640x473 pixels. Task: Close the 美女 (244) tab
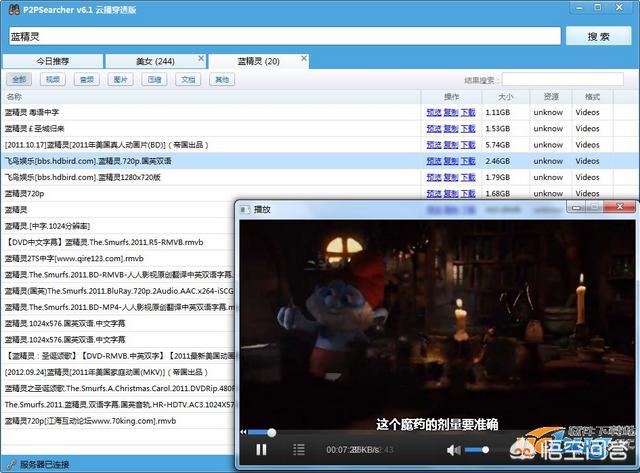[201, 58]
